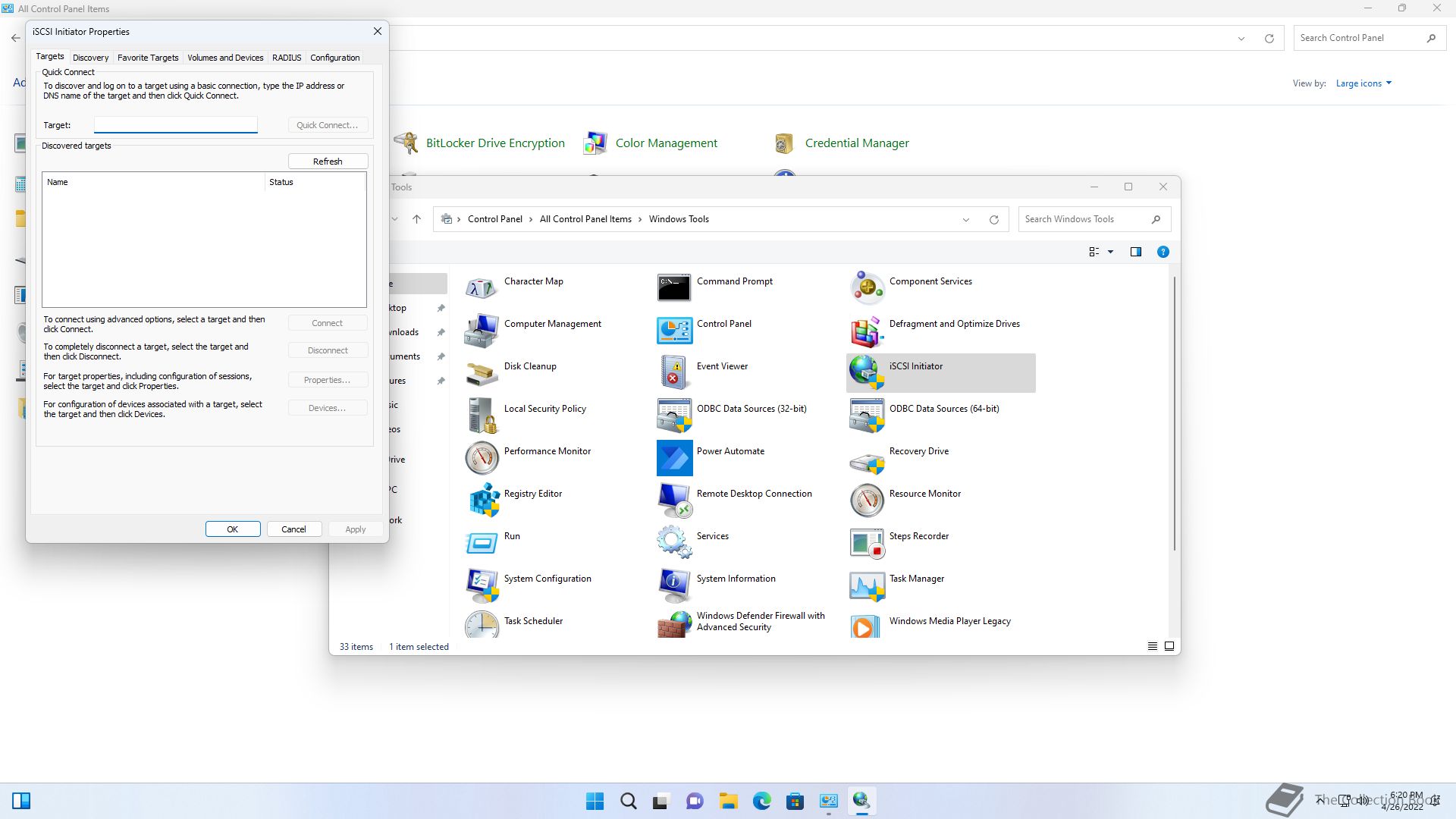Open System Information icon
The height and width of the screenshot is (819, 1456).
click(674, 585)
